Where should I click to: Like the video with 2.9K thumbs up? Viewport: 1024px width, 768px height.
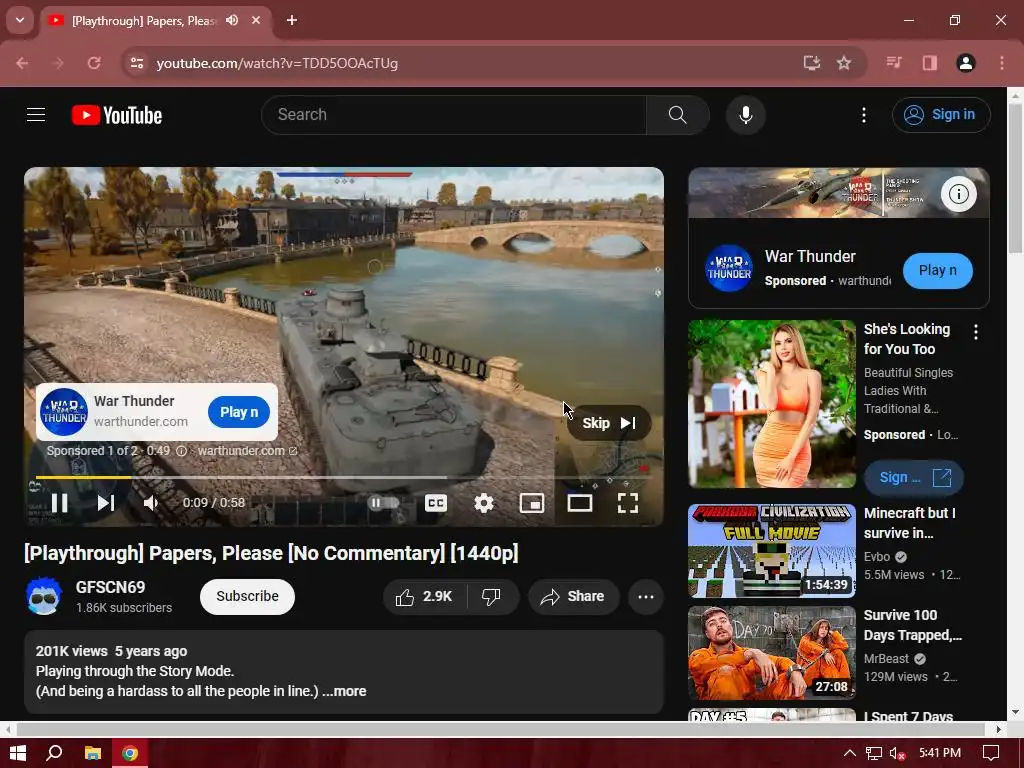pos(425,596)
